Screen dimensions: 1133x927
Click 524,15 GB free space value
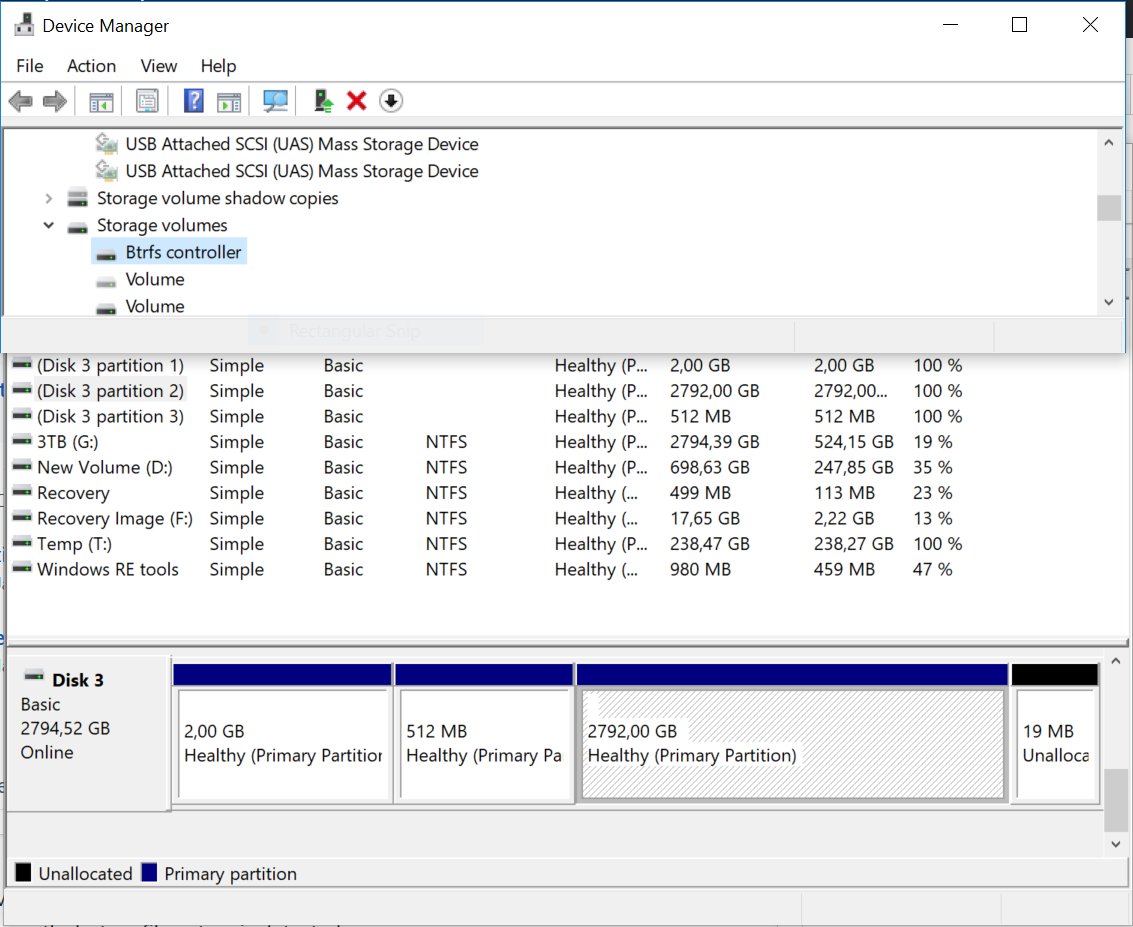tap(853, 441)
